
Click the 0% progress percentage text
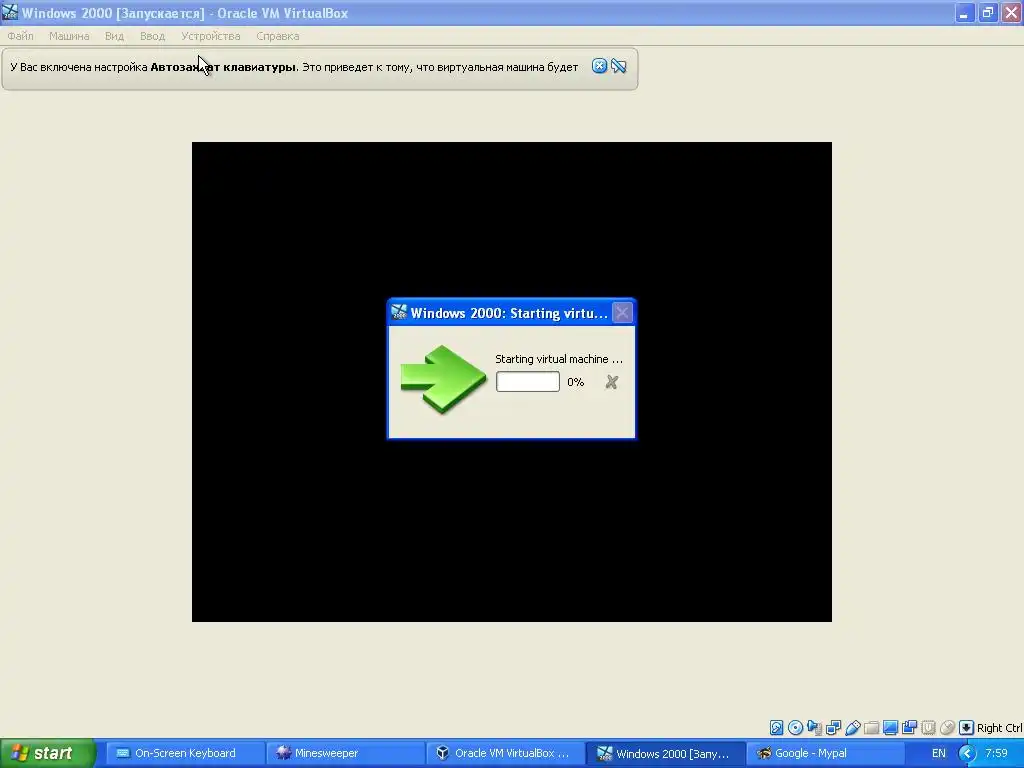coord(575,382)
